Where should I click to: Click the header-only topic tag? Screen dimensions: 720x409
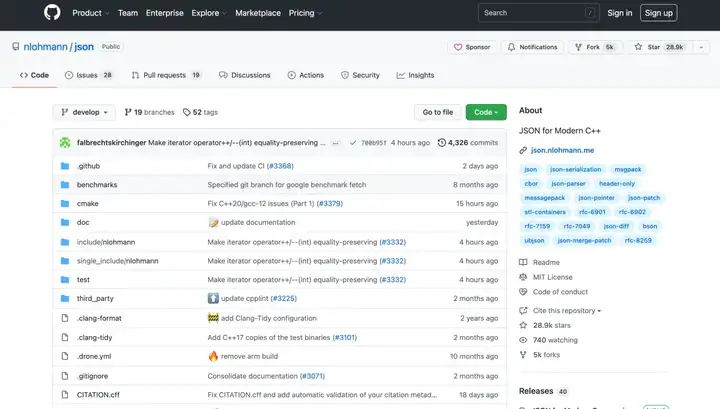617,184
